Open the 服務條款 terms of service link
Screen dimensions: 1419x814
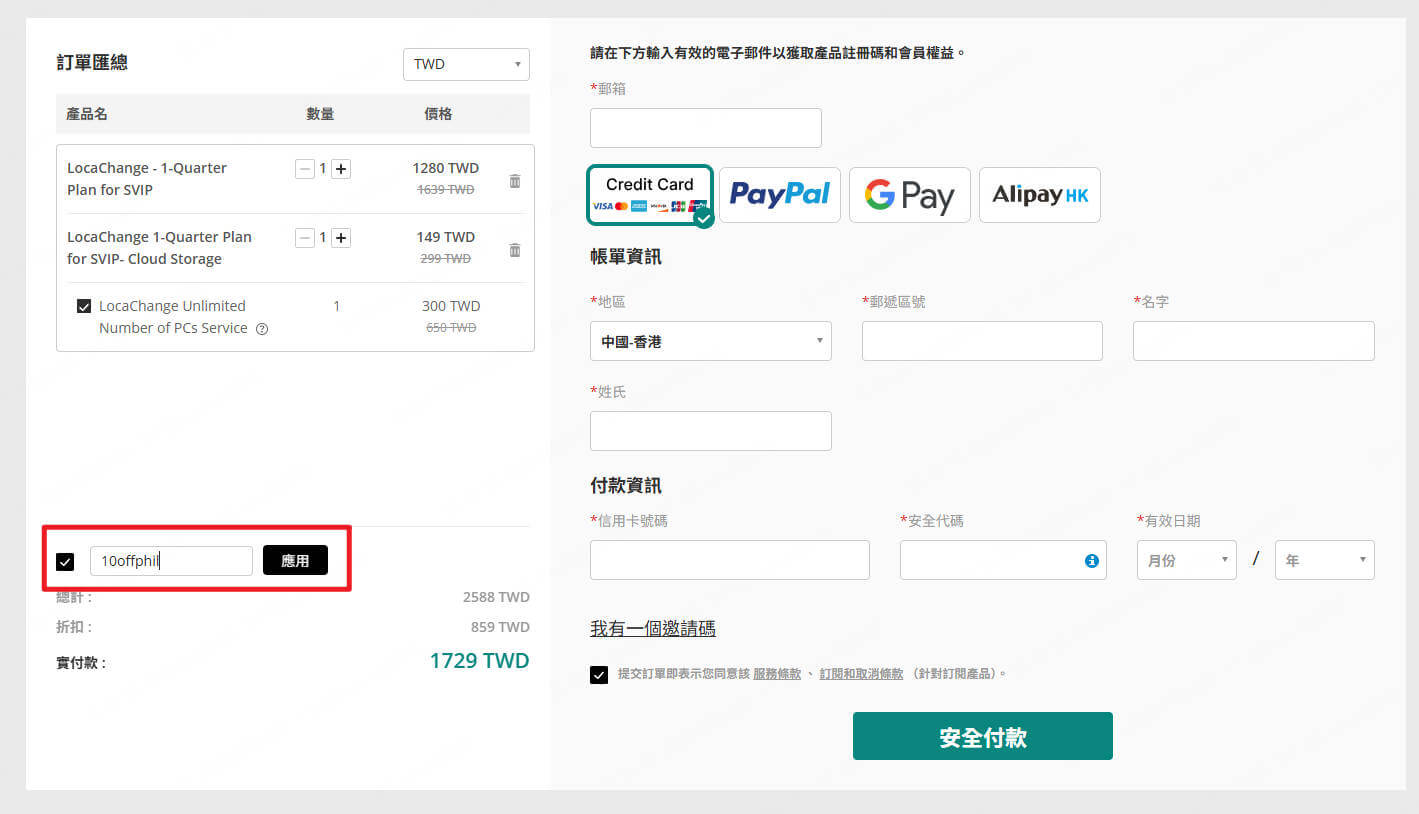(777, 674)
